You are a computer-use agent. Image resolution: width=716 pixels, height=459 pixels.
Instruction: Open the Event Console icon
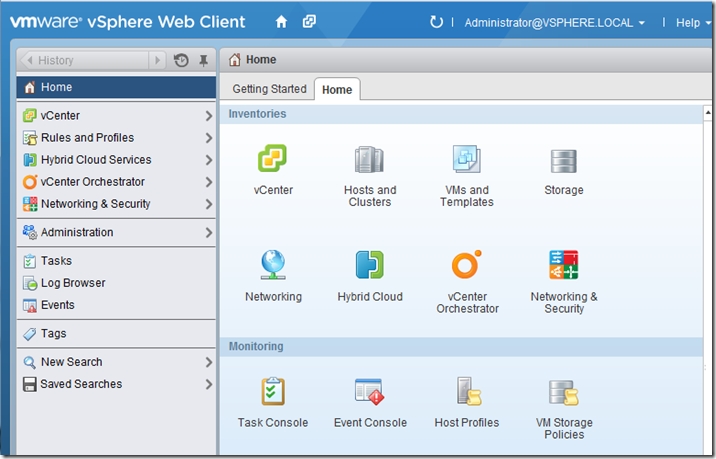pos(369,391)
